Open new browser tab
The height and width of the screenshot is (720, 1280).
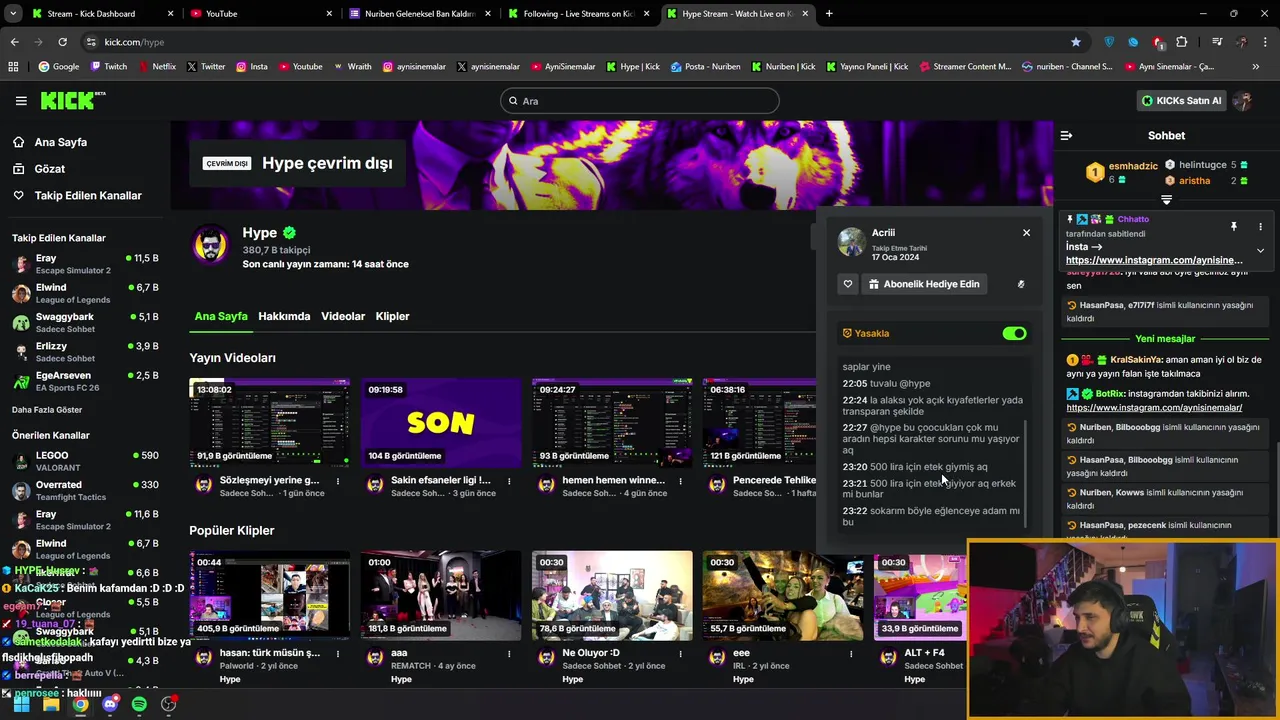click(829, 14)
